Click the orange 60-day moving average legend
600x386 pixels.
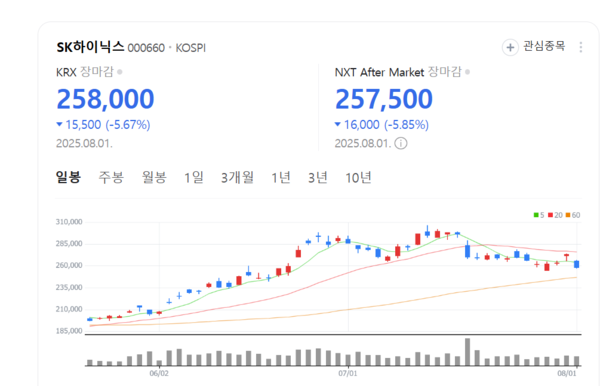pyautogui.click(x=573, y=215)
